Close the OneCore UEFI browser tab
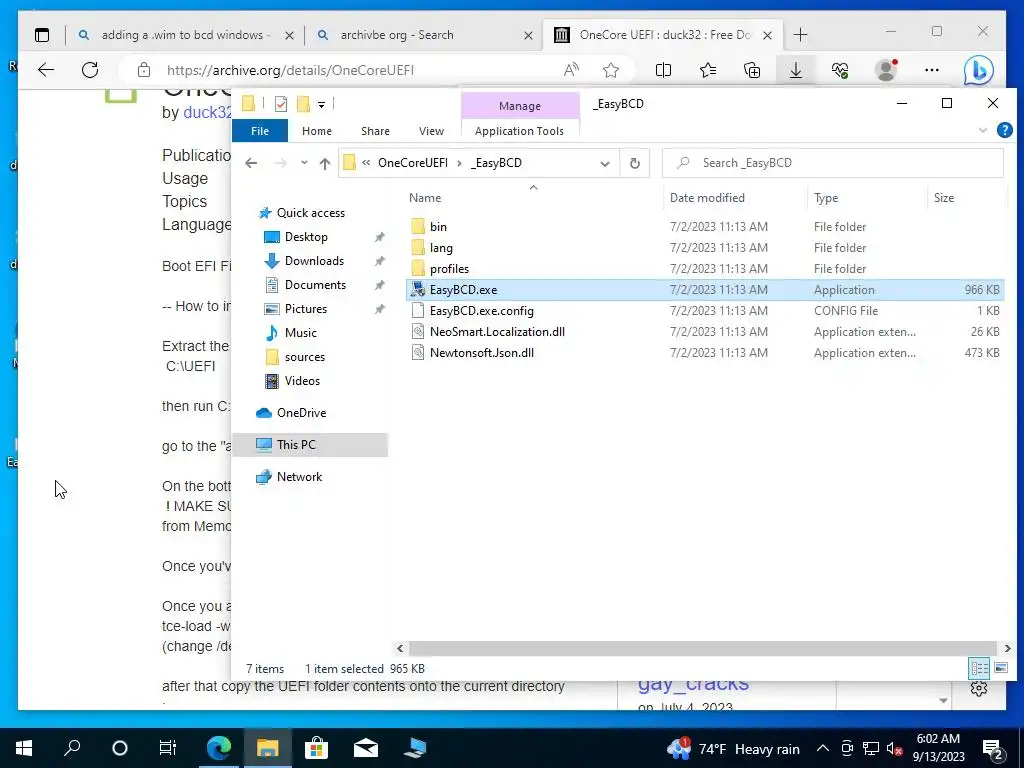 [768, 35]
